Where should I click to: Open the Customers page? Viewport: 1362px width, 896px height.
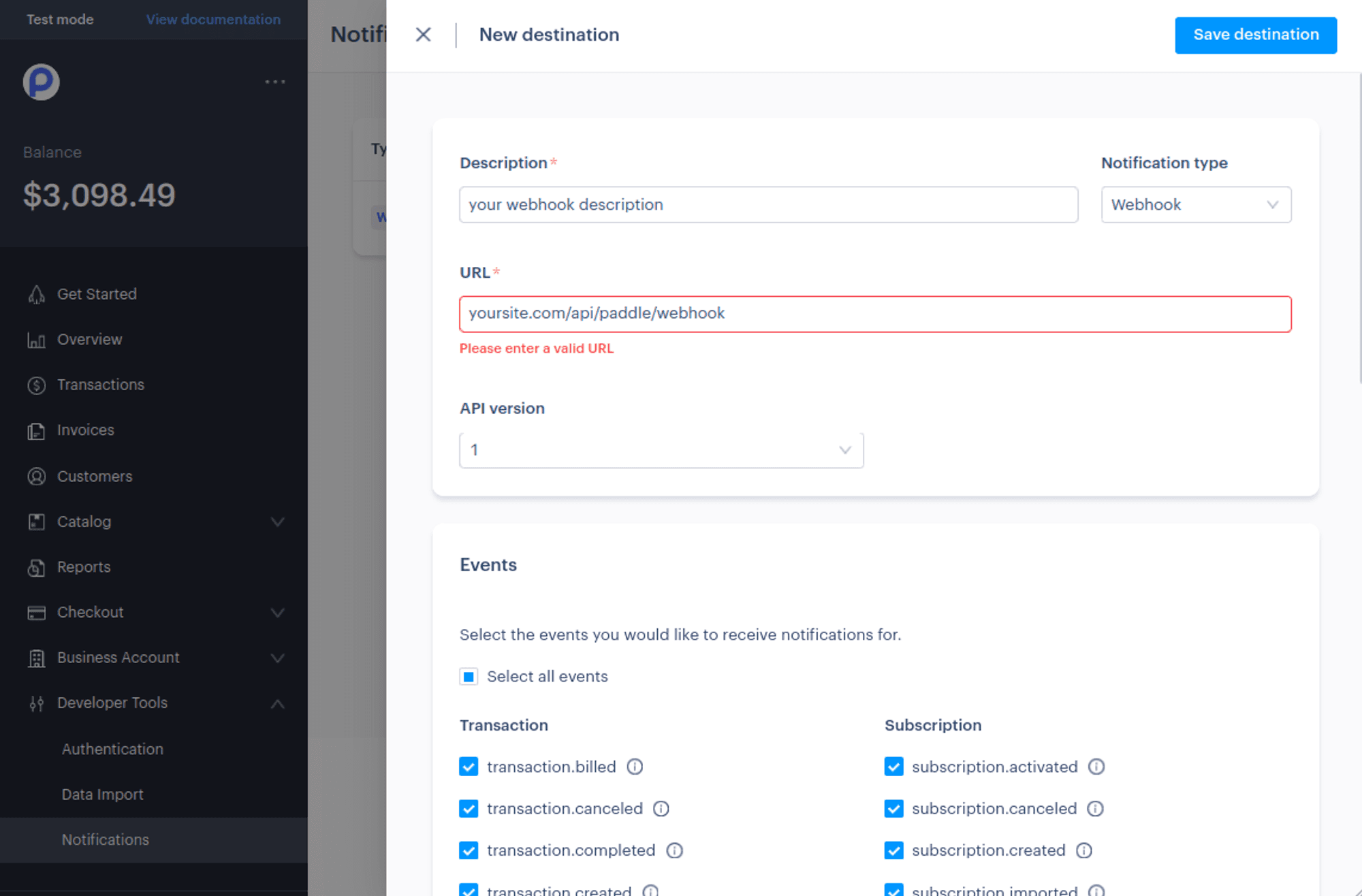(x=94, y=476)
